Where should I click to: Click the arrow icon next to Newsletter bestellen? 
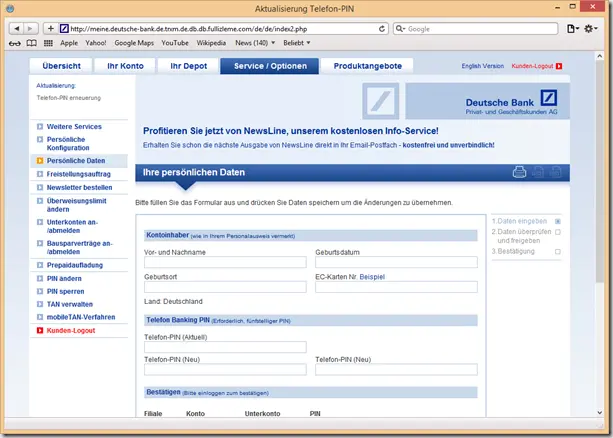[x=40, y=187]
